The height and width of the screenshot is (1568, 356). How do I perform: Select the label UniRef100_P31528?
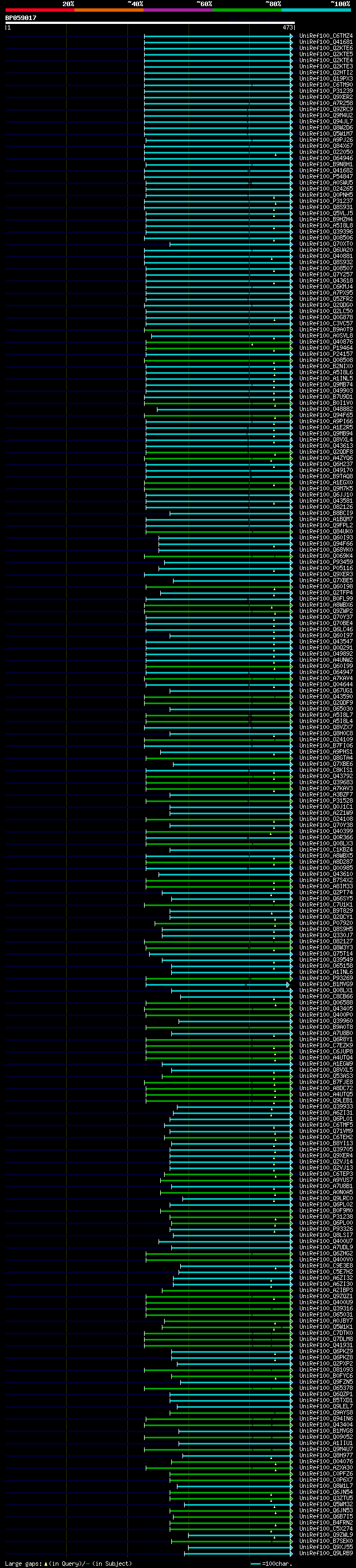(x=326, y=800)
